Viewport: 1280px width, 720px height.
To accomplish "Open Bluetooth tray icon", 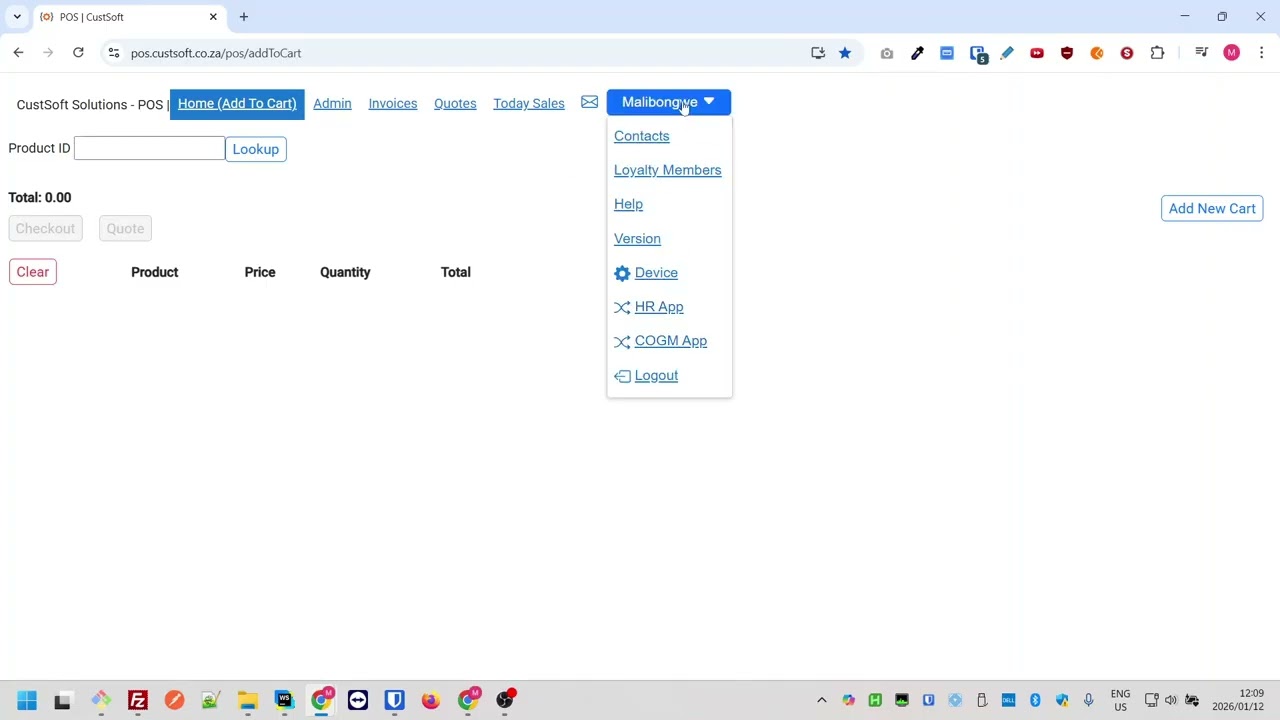I will click(x=1035, y=700).
